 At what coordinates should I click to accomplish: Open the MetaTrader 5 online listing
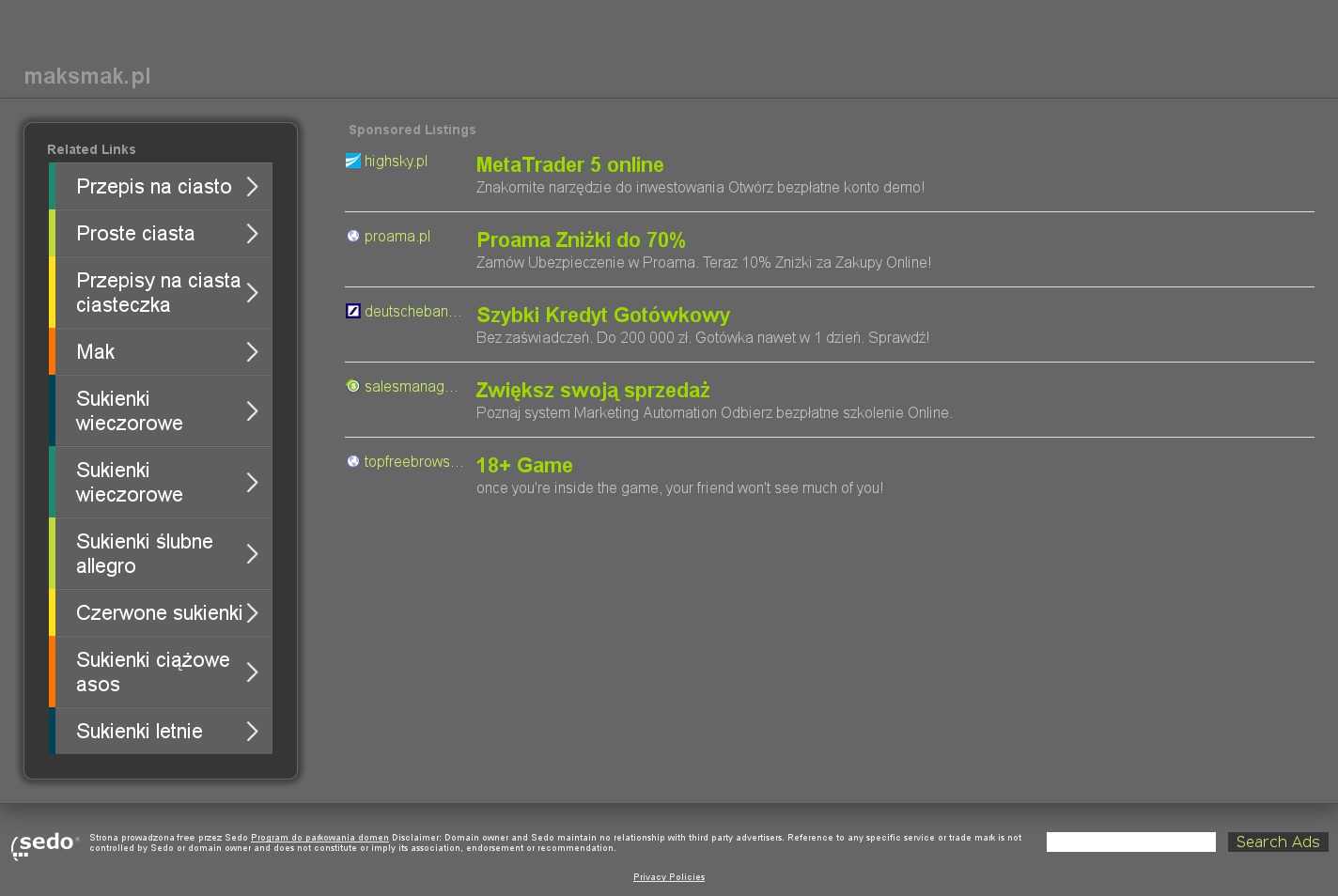tap(569, 165)
